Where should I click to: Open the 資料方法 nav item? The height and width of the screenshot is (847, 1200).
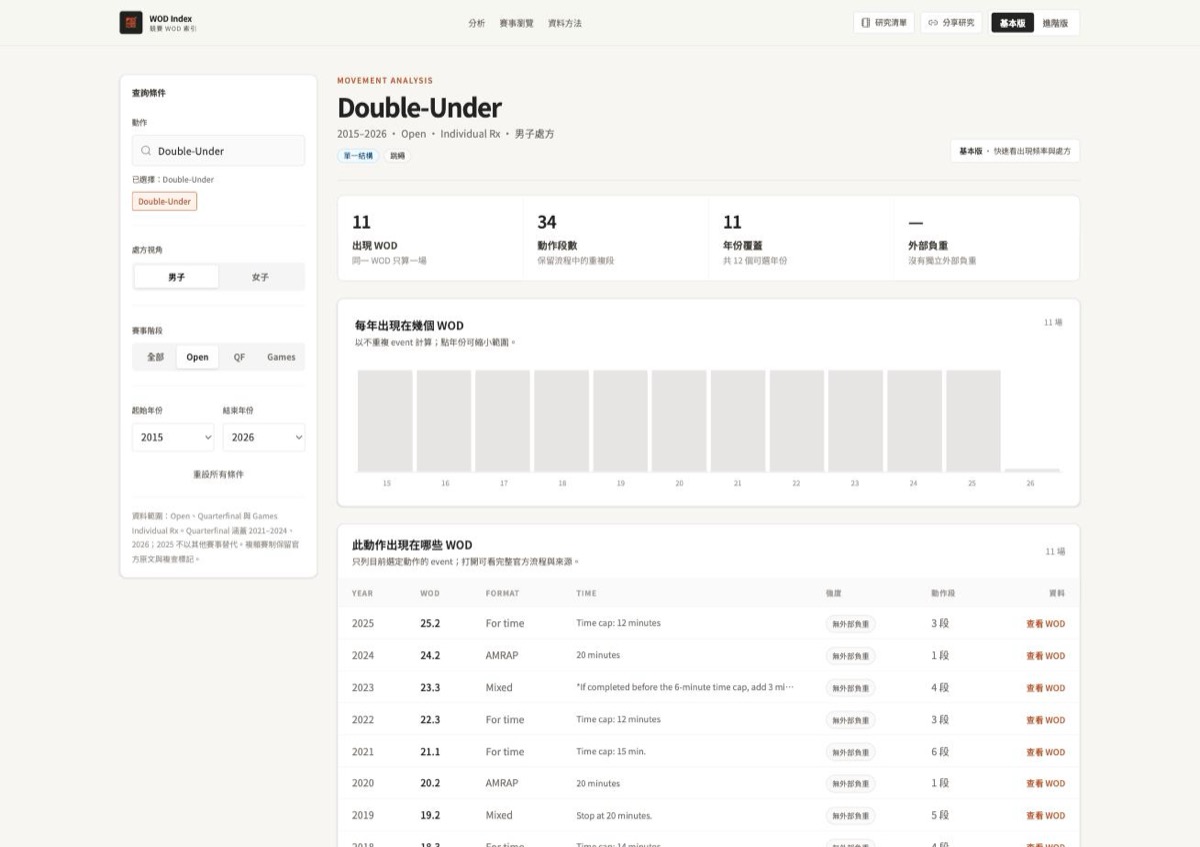565,23
